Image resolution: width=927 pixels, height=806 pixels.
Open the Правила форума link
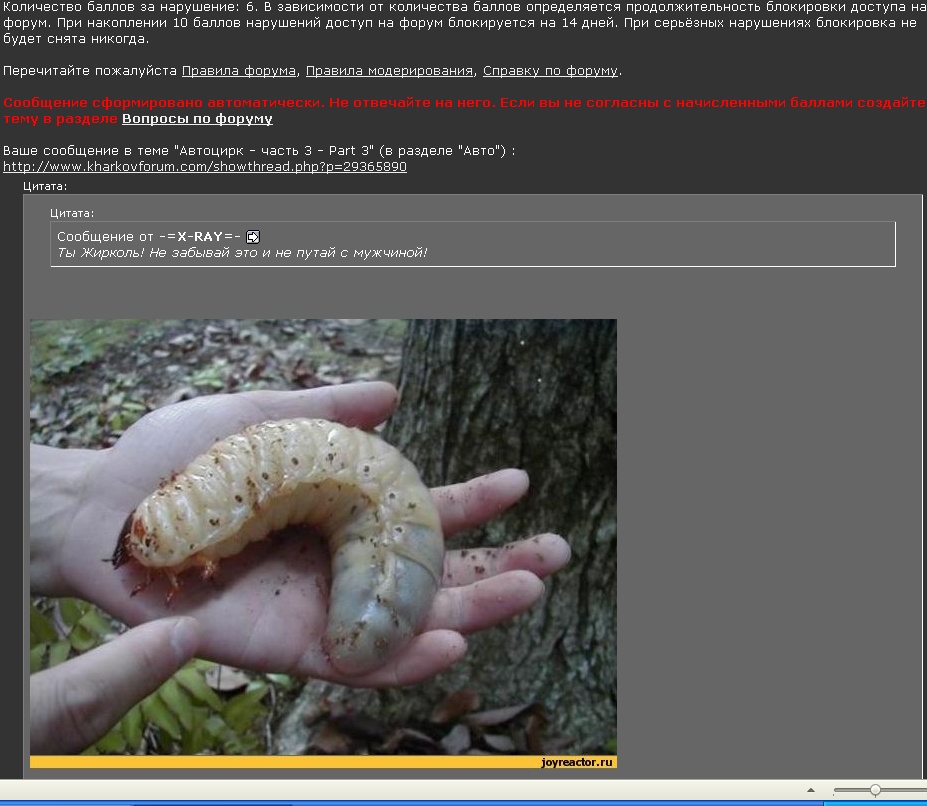[239, 71]
